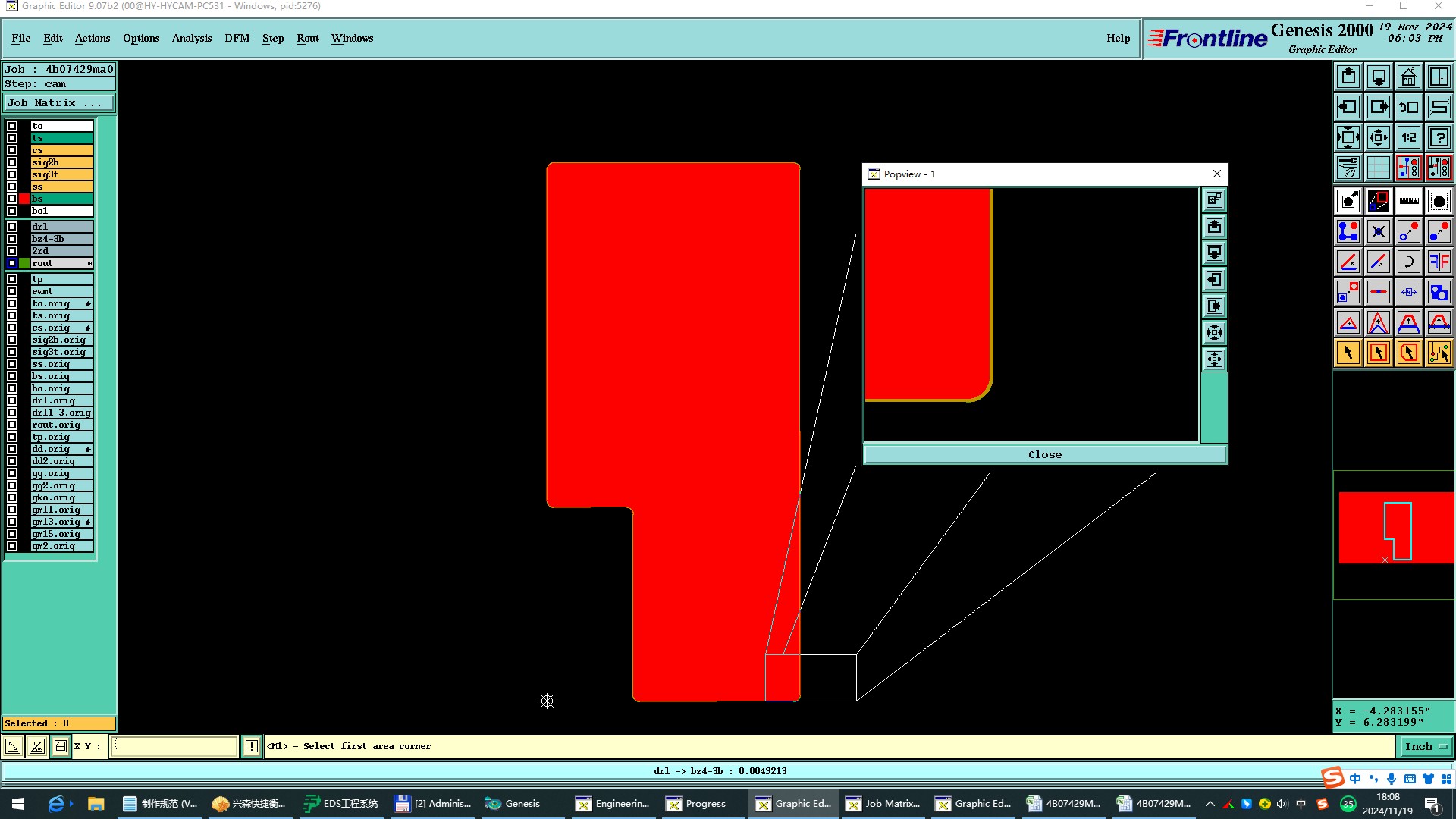The width and height of the screenshot is (1456, 819).
Task: Click the grid display icon
Action: 1378,168
